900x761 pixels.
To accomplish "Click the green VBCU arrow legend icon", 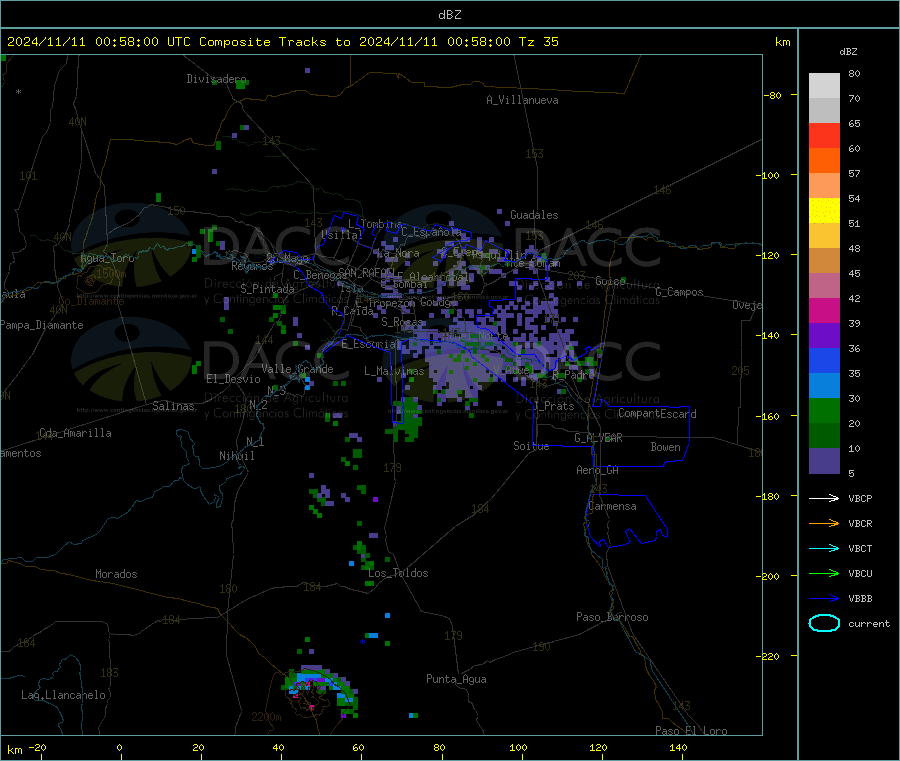I will [x=824, y=573].
